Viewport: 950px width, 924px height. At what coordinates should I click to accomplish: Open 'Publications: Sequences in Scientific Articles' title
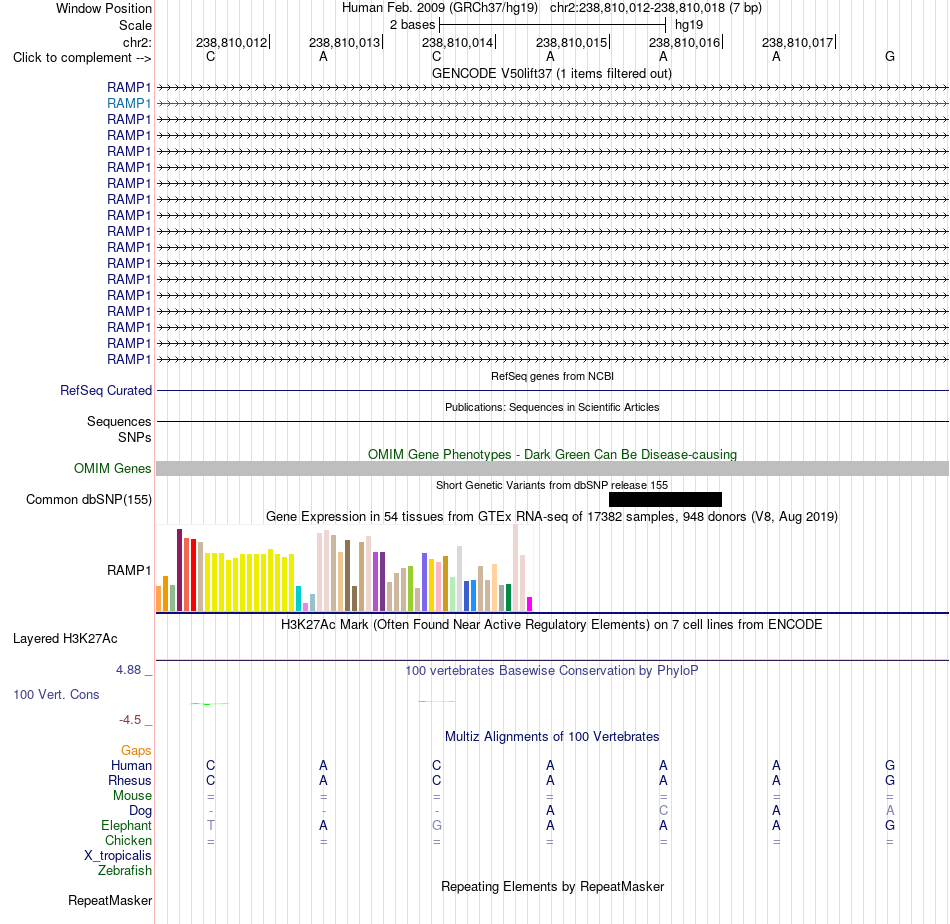552,407
